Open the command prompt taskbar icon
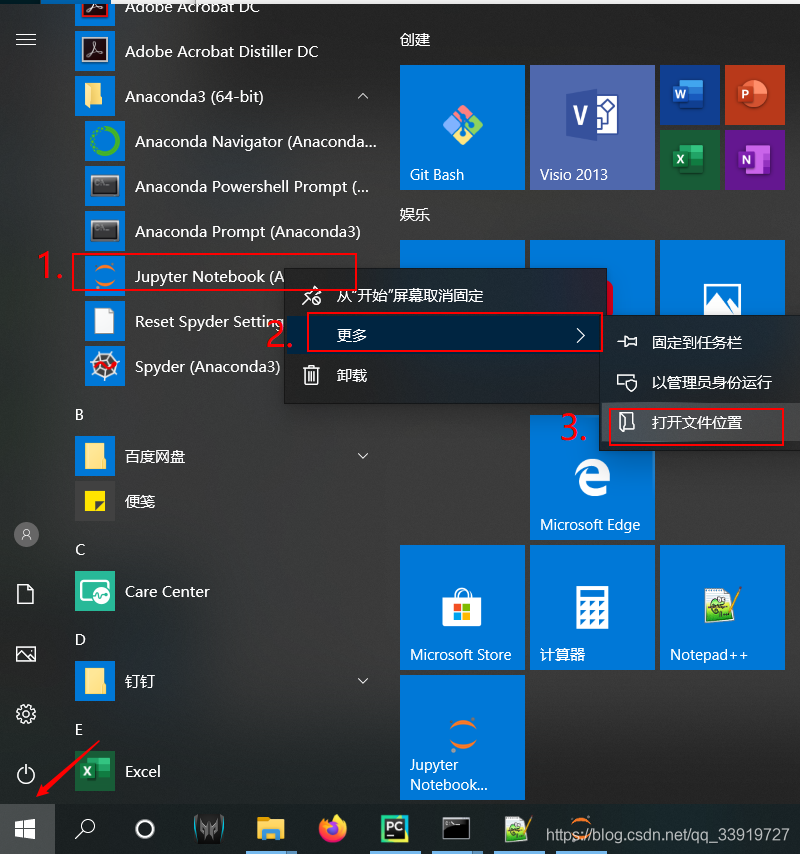The image size is (800, 854). (456, 829)
